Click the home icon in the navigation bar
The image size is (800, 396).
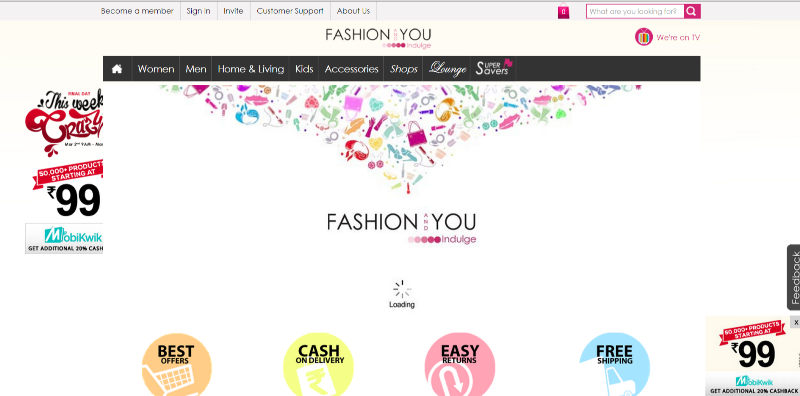(117, 69)
